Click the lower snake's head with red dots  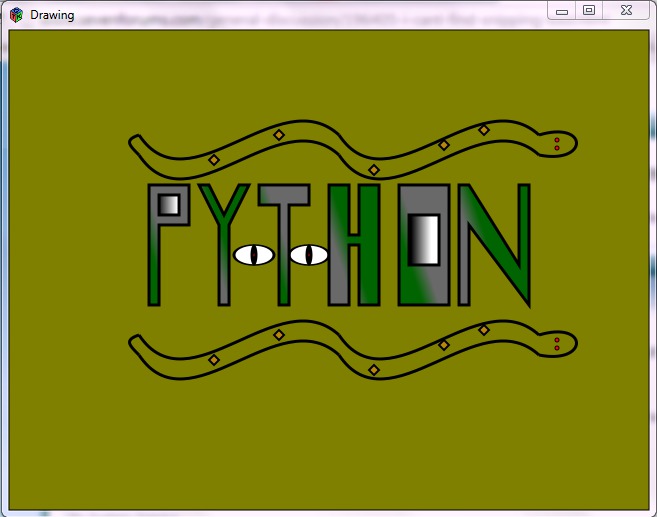click(560, 343)
